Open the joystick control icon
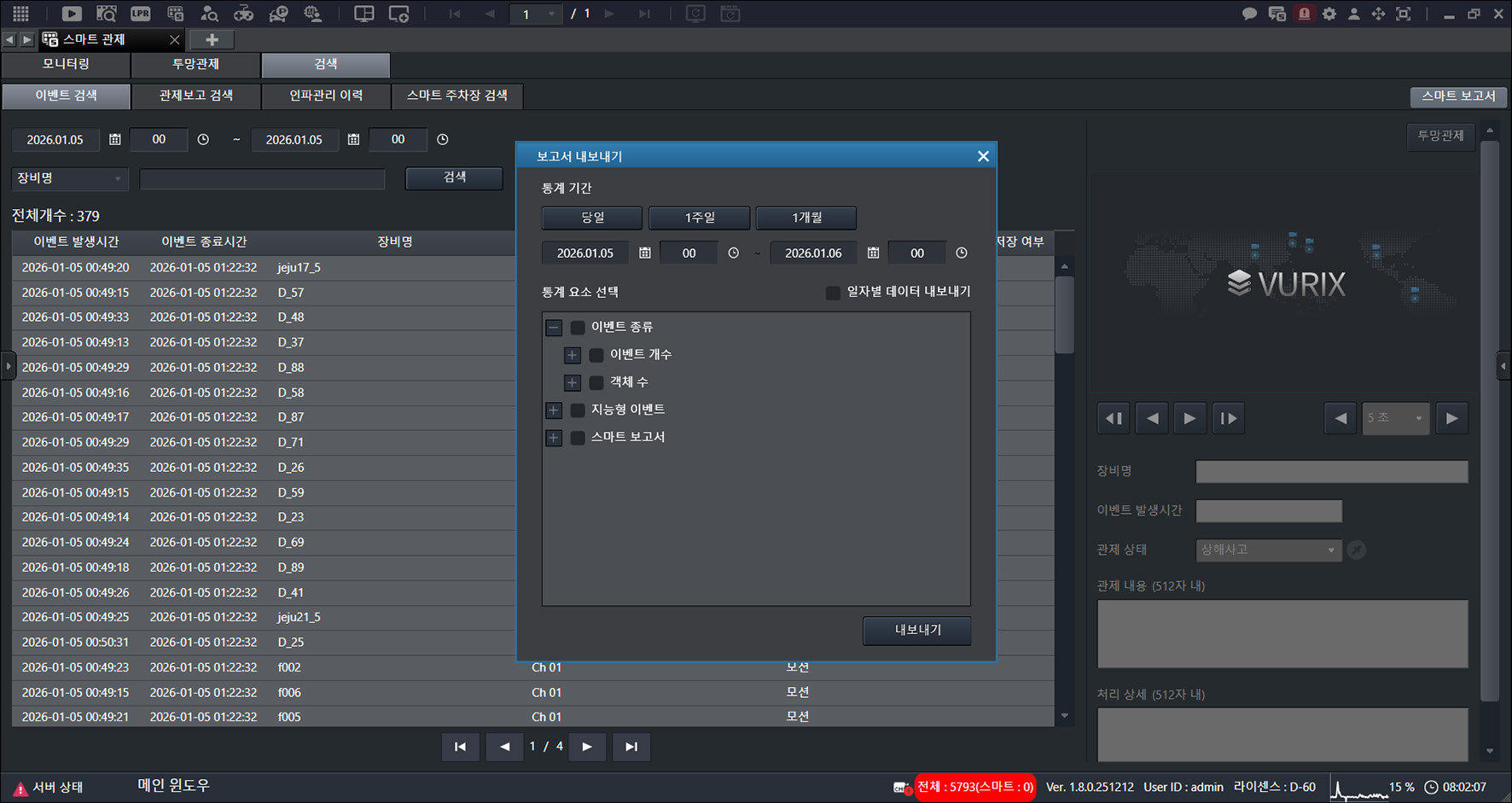The width and height of the screenshot is (1512, 803). point(244,14)
